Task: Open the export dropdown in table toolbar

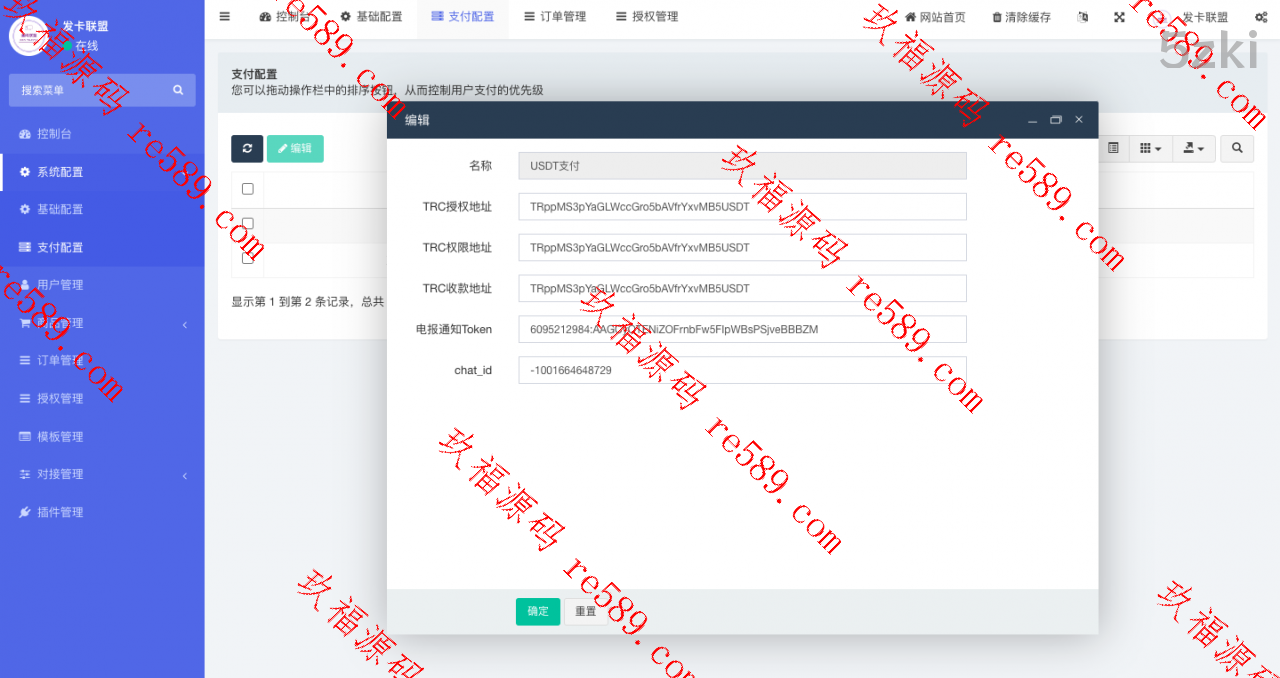Action: click(x=1193, y=148)
